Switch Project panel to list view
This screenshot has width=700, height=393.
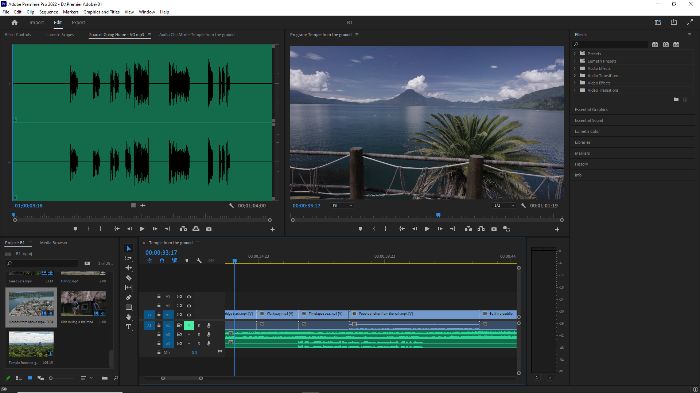pyautogui.click(x=19, y=378)
